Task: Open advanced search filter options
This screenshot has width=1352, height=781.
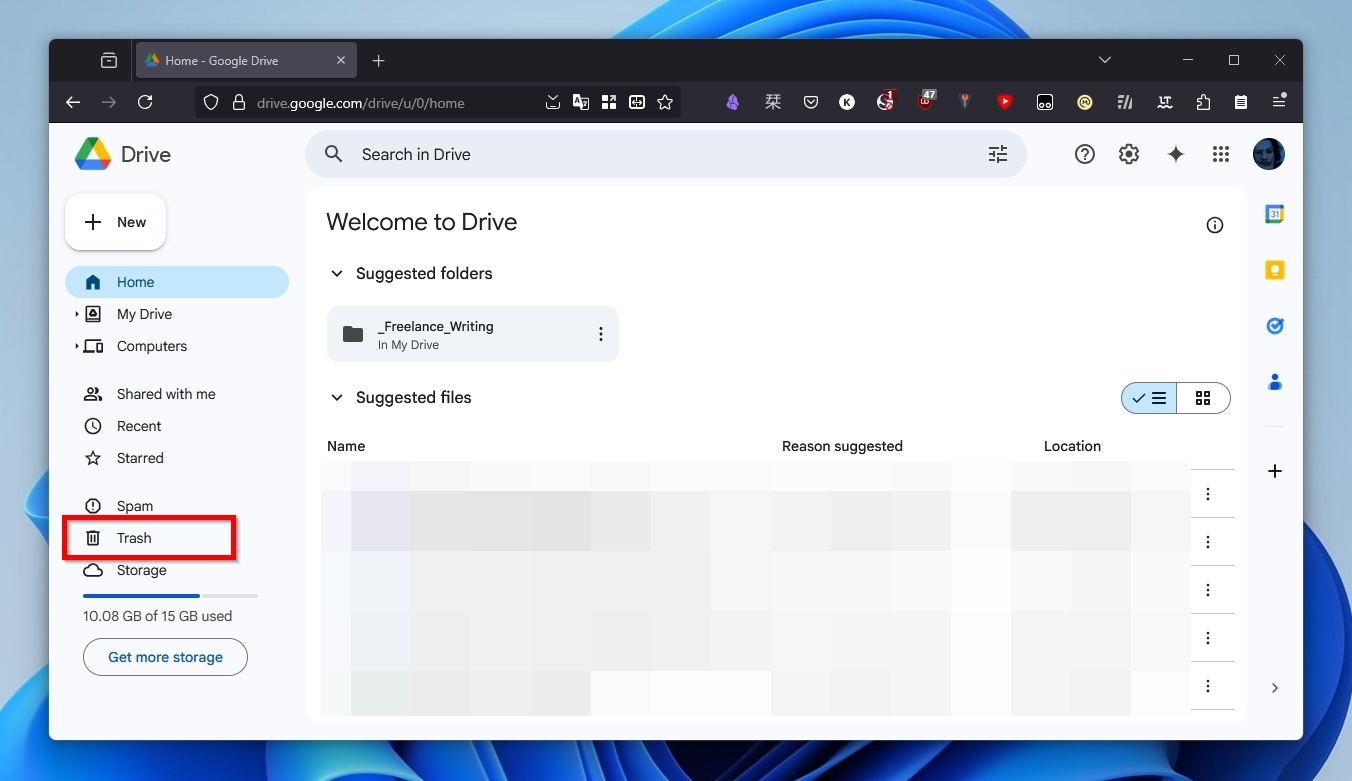Action: [998, 154]
